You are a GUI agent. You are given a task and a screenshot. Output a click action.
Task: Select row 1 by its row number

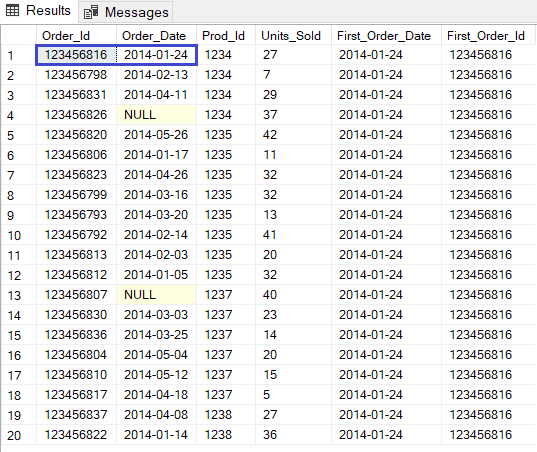coord(19,55)
